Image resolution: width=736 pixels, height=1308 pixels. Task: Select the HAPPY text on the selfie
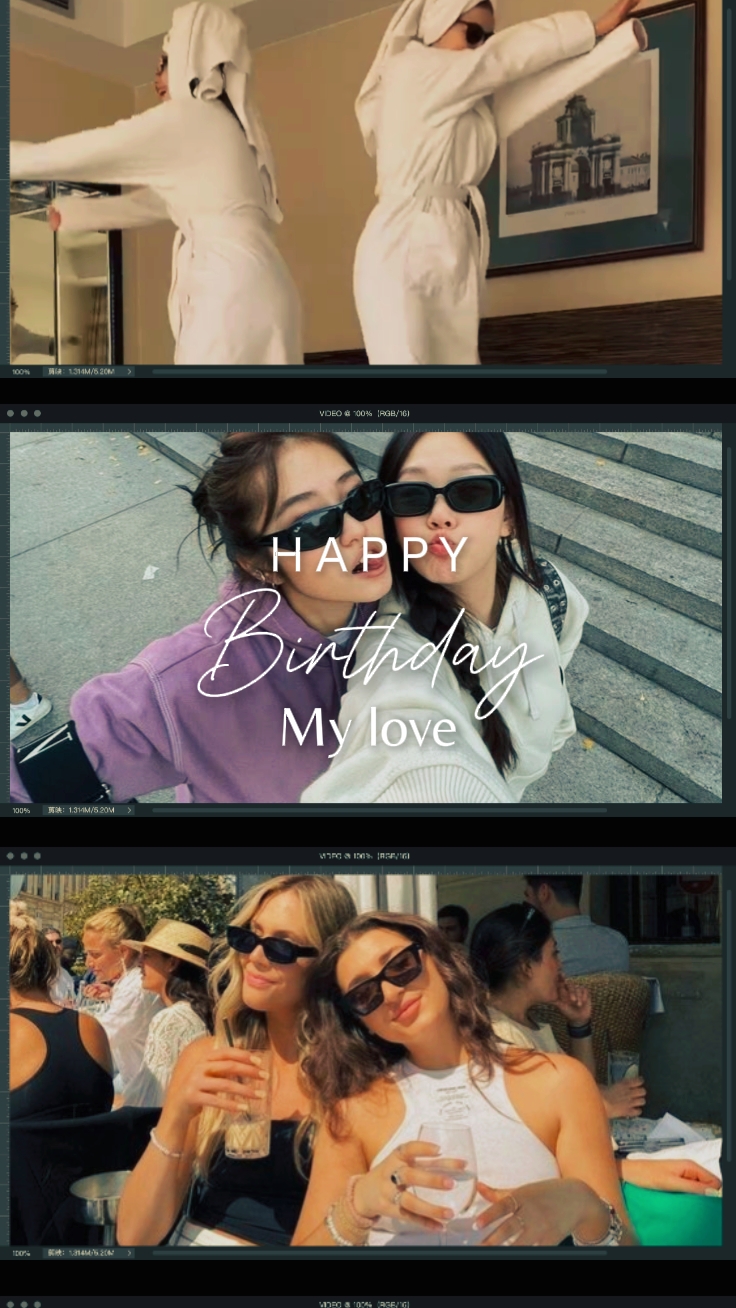370,555
